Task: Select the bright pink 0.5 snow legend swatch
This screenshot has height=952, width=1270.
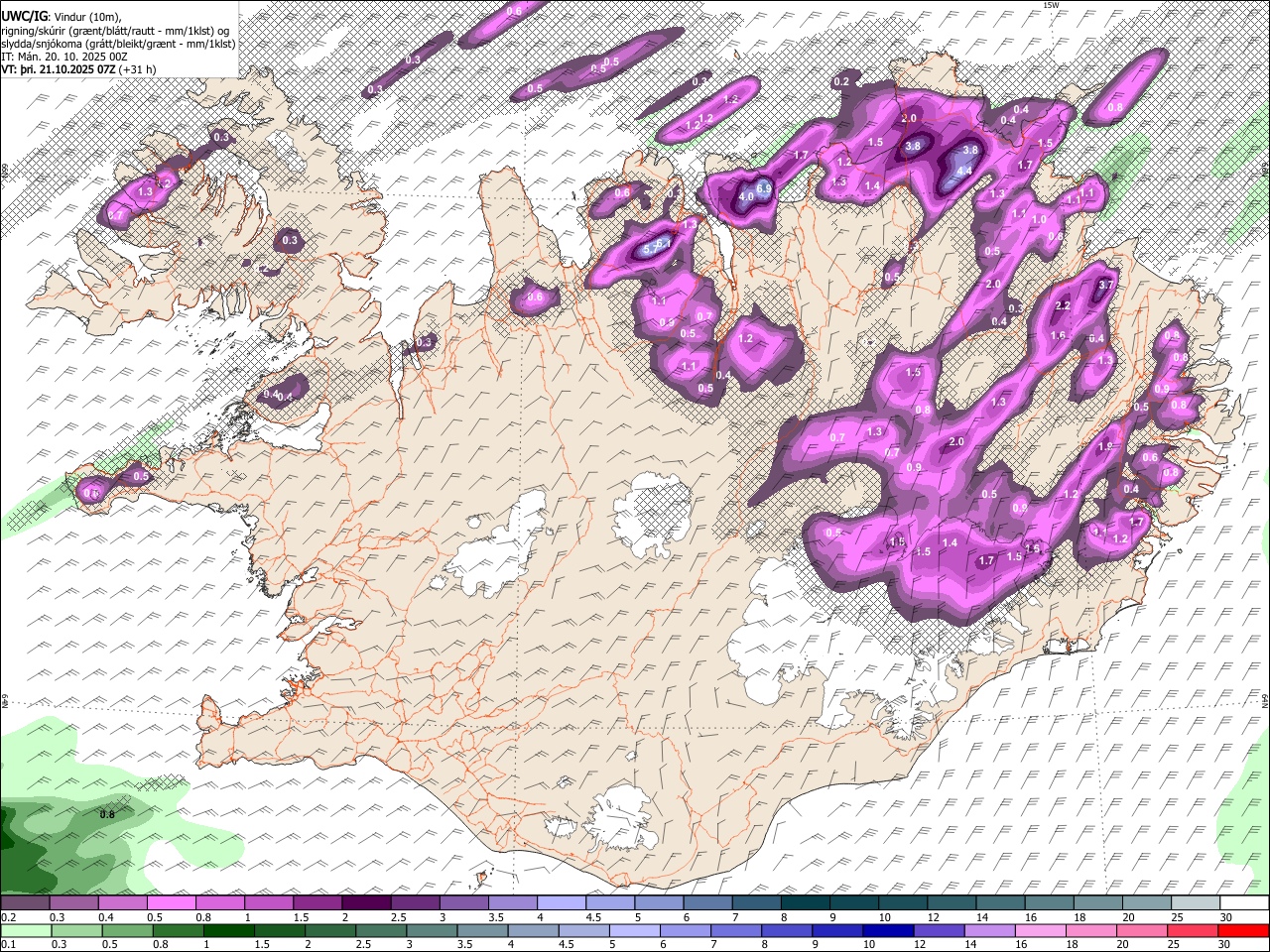Action: coord(171,902)
